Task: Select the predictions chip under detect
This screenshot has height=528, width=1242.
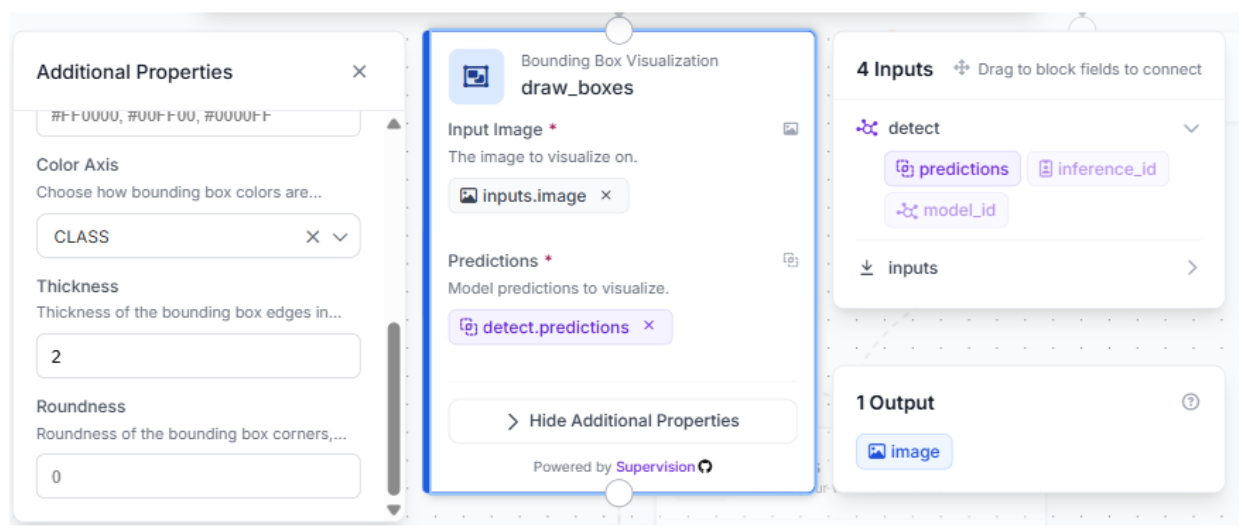Action: 952,169
